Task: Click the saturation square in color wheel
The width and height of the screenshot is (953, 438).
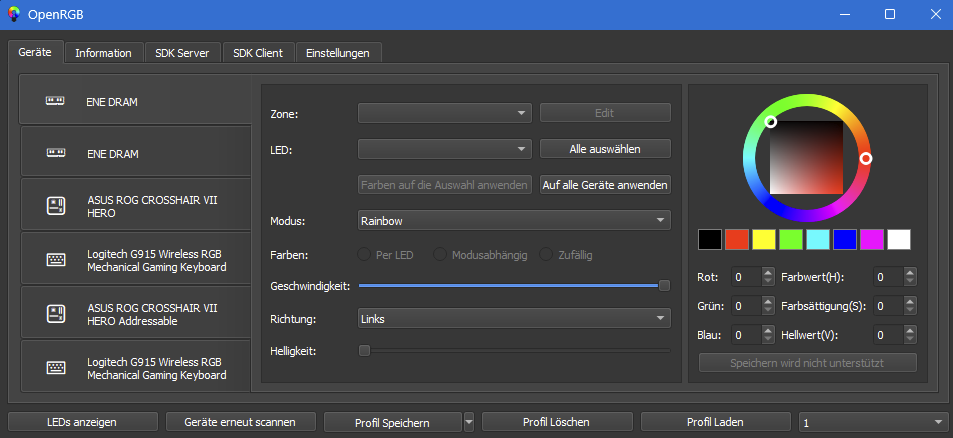Action: (807, 157)
